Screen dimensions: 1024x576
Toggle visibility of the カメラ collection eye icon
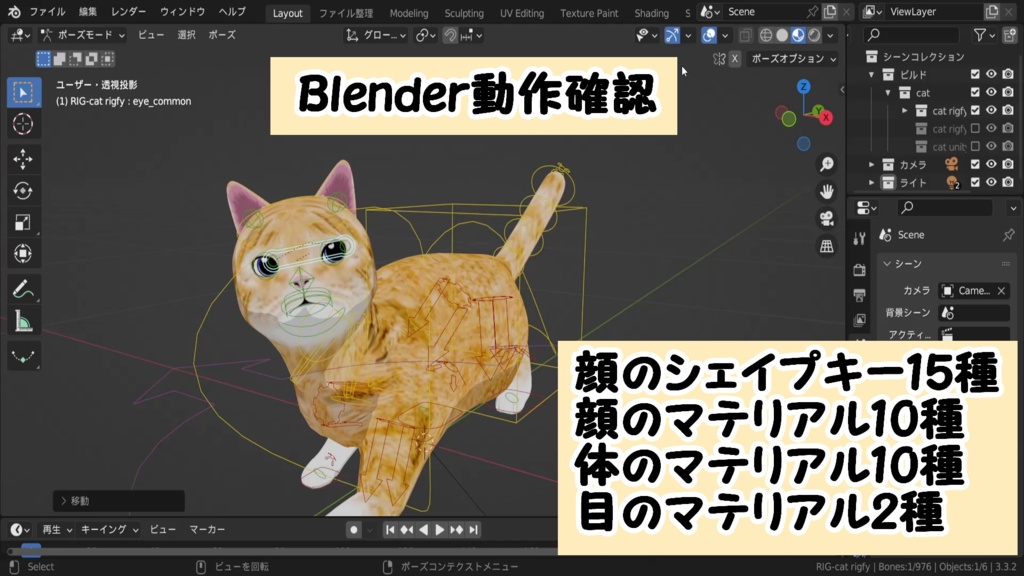coord(991,164)
